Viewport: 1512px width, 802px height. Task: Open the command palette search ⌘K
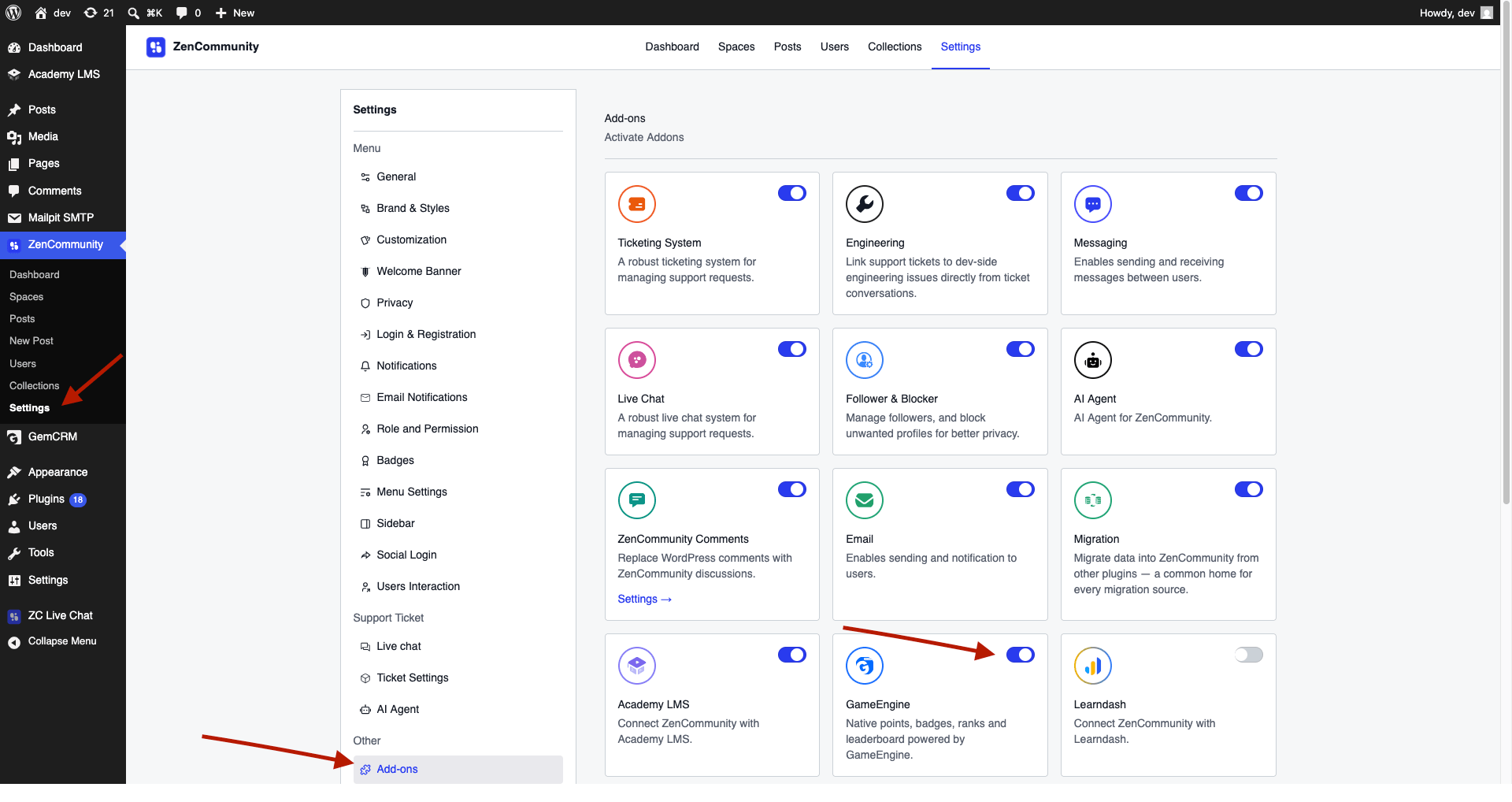tap(146, 13)
